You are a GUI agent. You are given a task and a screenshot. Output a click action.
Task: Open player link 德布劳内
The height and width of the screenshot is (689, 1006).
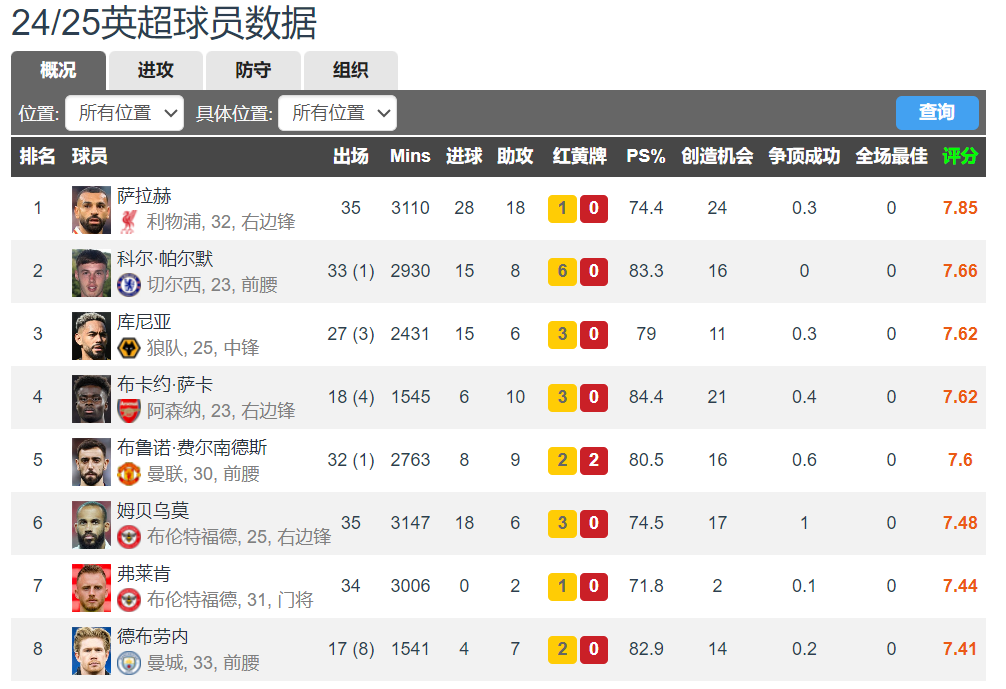pyautogui.click(x=153, y=636)
